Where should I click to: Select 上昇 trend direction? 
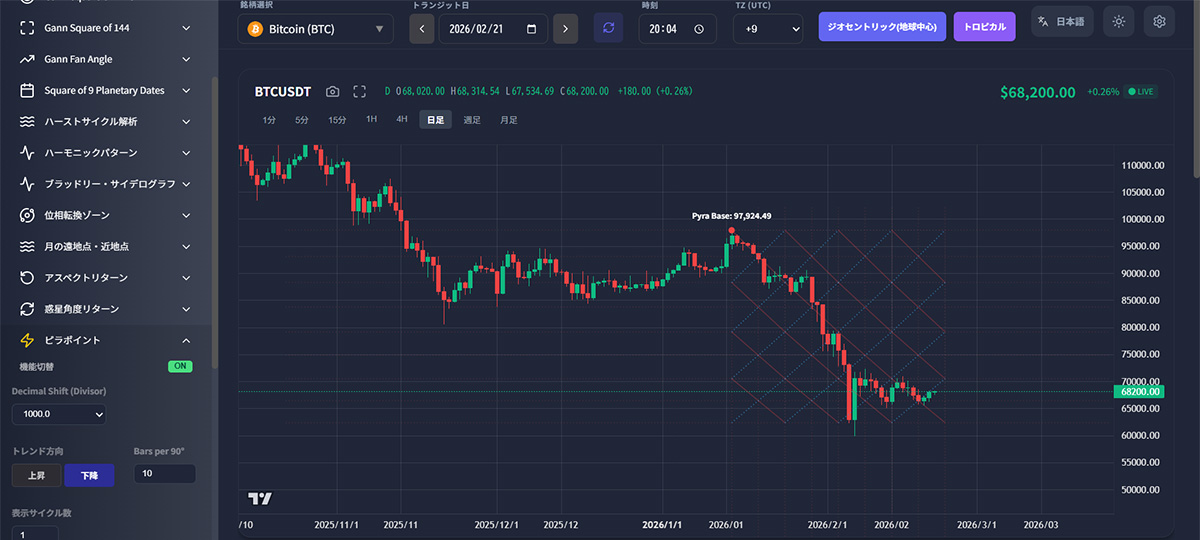(x=36, y=474)
